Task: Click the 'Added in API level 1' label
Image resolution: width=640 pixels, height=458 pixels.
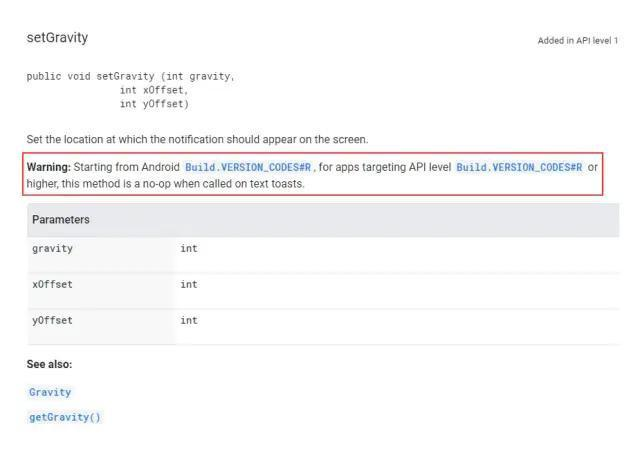Action: 578,41
